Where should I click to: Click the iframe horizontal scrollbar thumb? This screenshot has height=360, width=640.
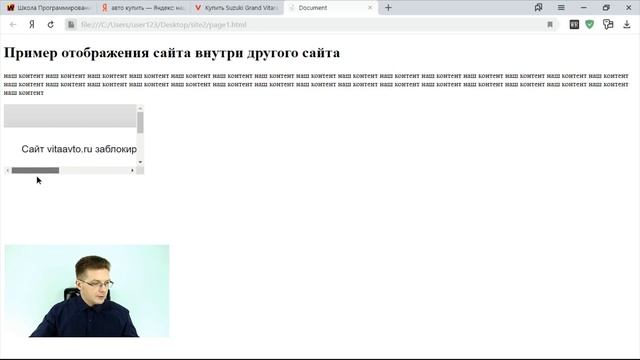[36, 170]
